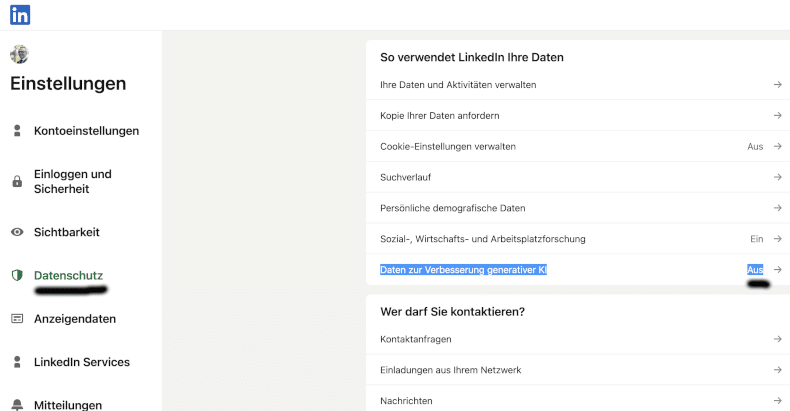Screen dimensions: 790x411
Task: Click arrow in the Suchverlauf row
Action: click(777, 177)
